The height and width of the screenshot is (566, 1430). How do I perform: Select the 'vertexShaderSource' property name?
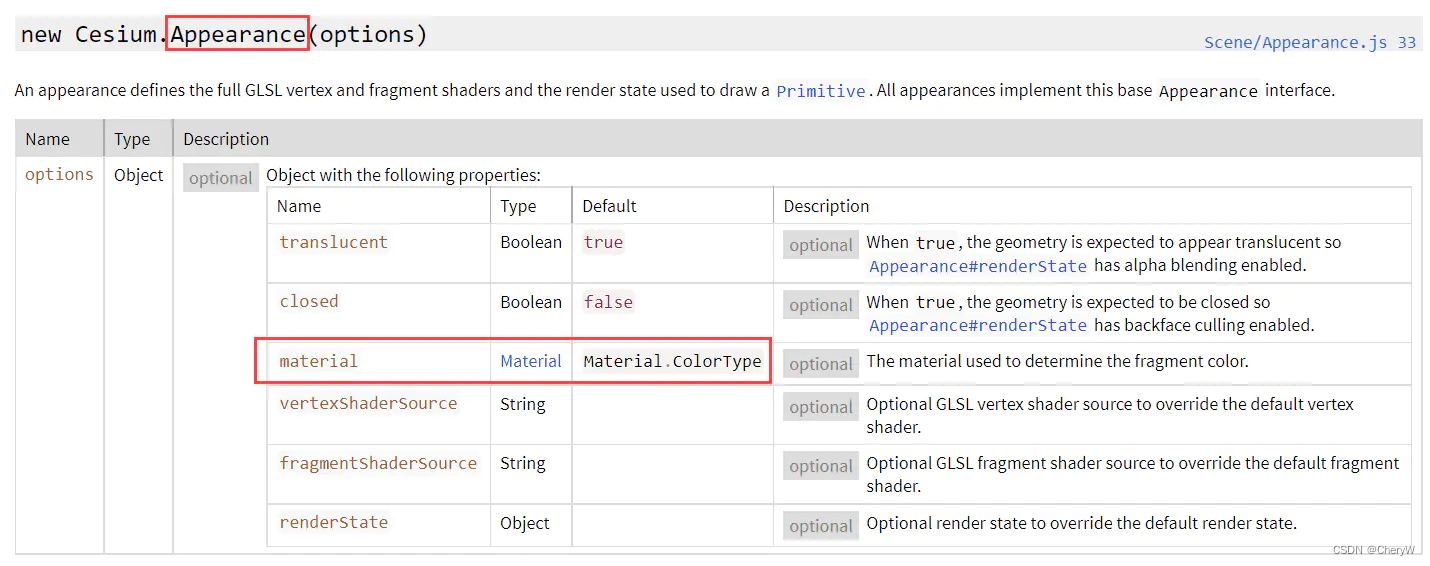pos(368,403)
